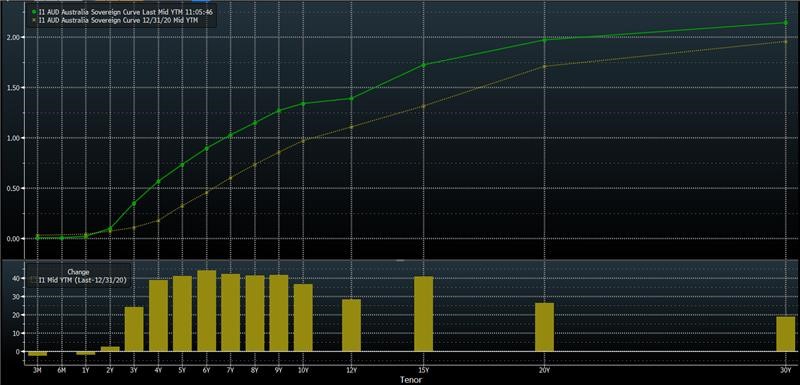This screenshot has width=800, height=385.
Task: Click the green legend marker for Last Mid YTM
Action: click(34, 11)
